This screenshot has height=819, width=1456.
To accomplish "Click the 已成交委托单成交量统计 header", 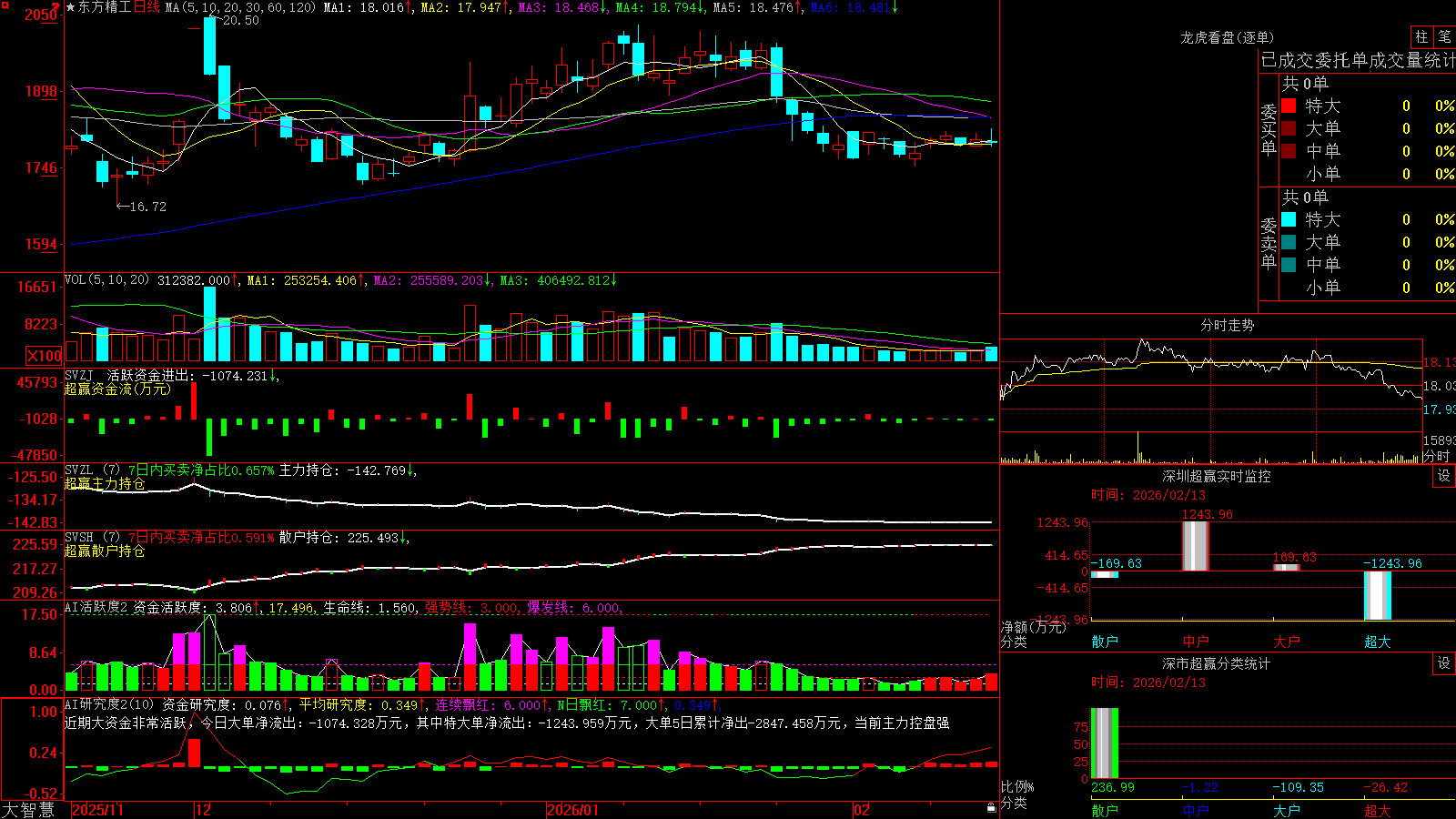I will 1358,60.
